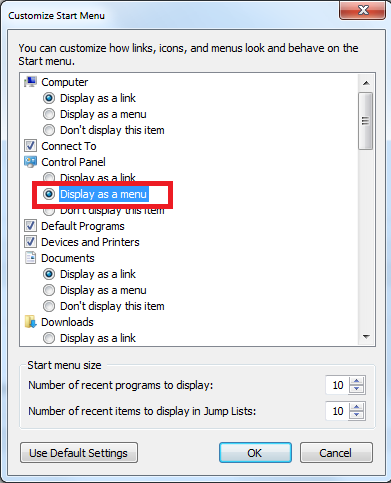391x483 pixels.
Task: Select Documents 'Display as a link' radio
Action: point(49,274)
